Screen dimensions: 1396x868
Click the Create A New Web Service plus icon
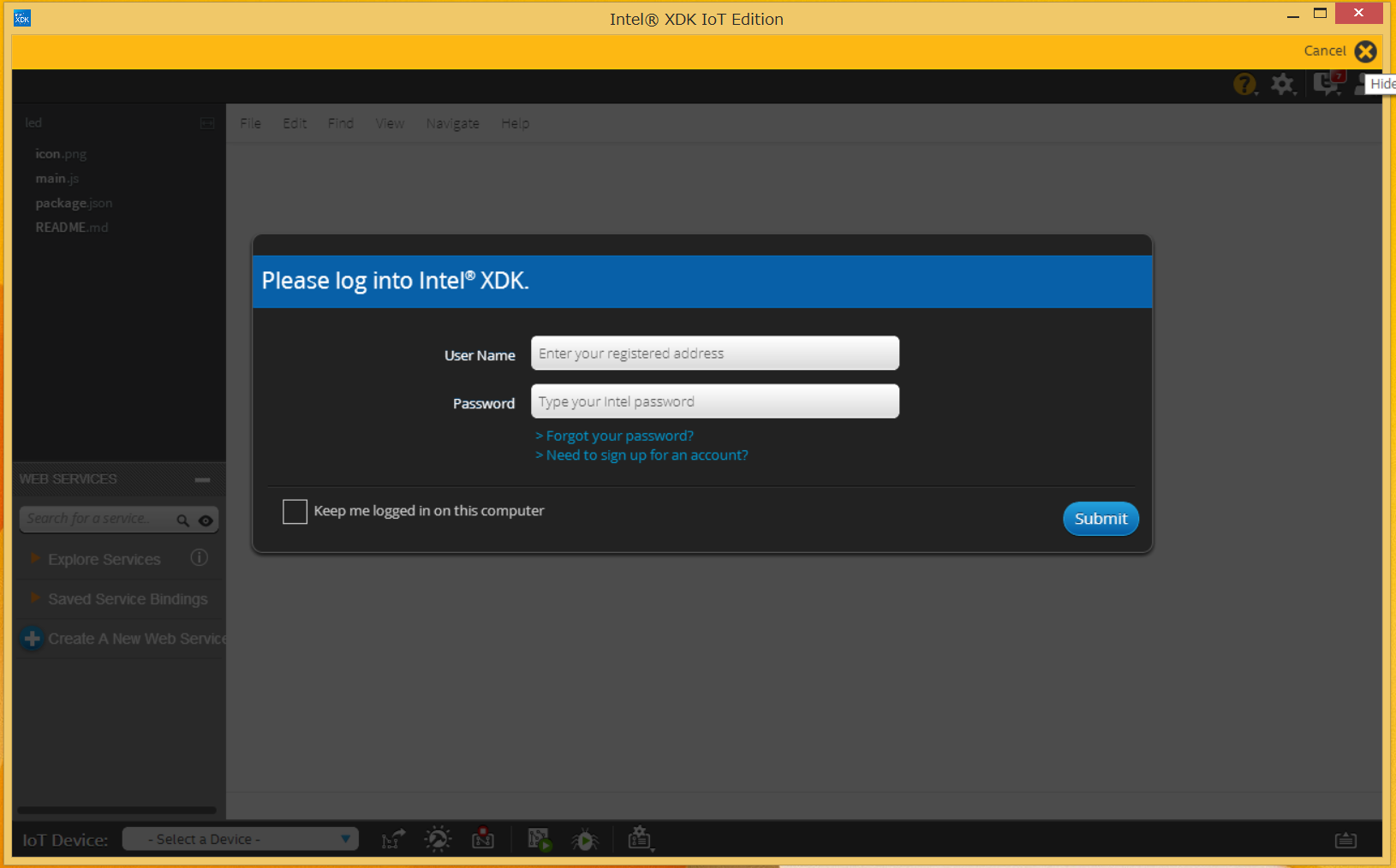32,639
